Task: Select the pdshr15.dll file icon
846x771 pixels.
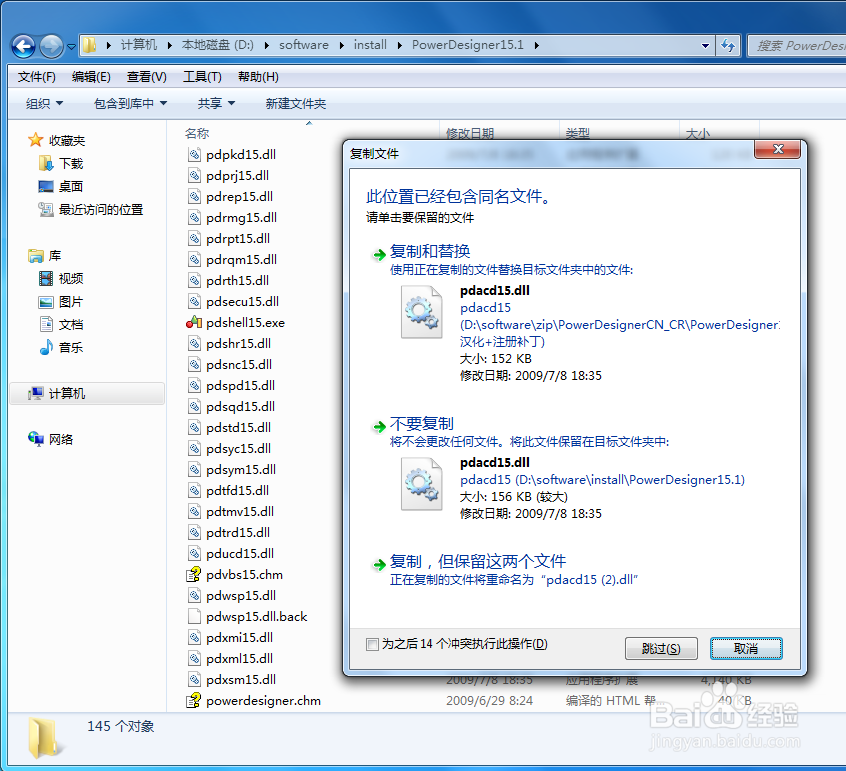Action: click(194, 344)
